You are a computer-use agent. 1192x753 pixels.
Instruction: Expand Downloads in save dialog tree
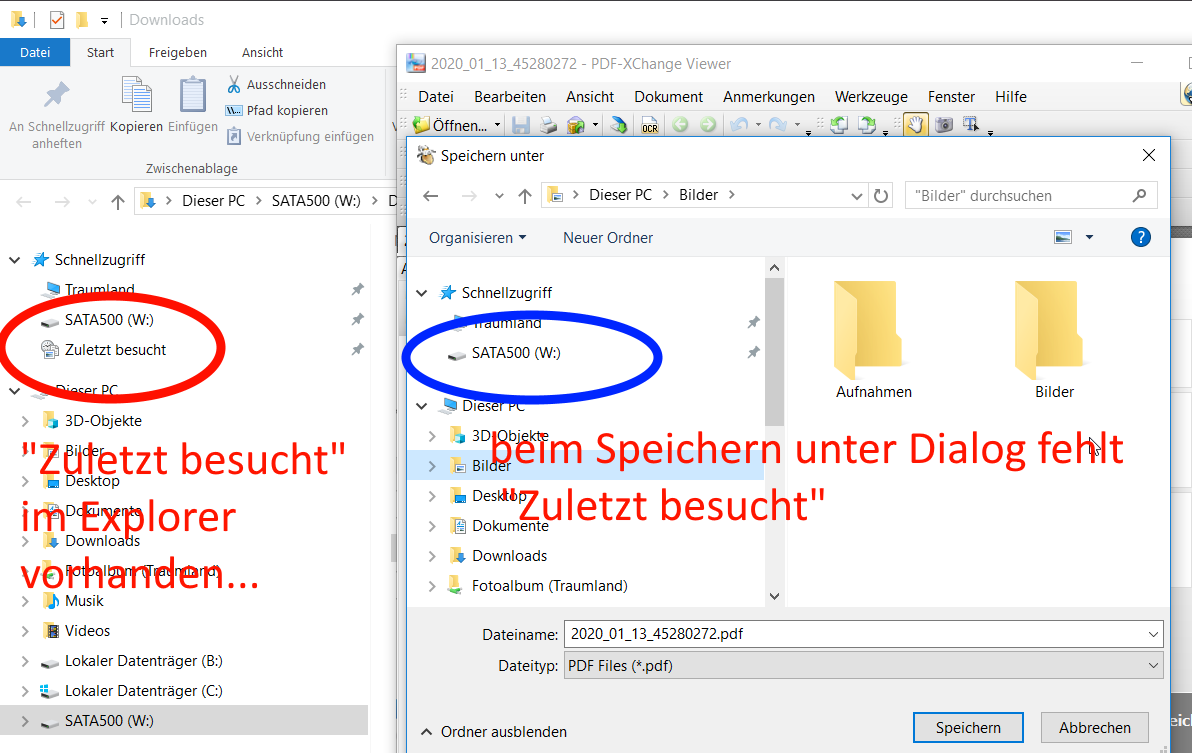[x=432, y=556]
